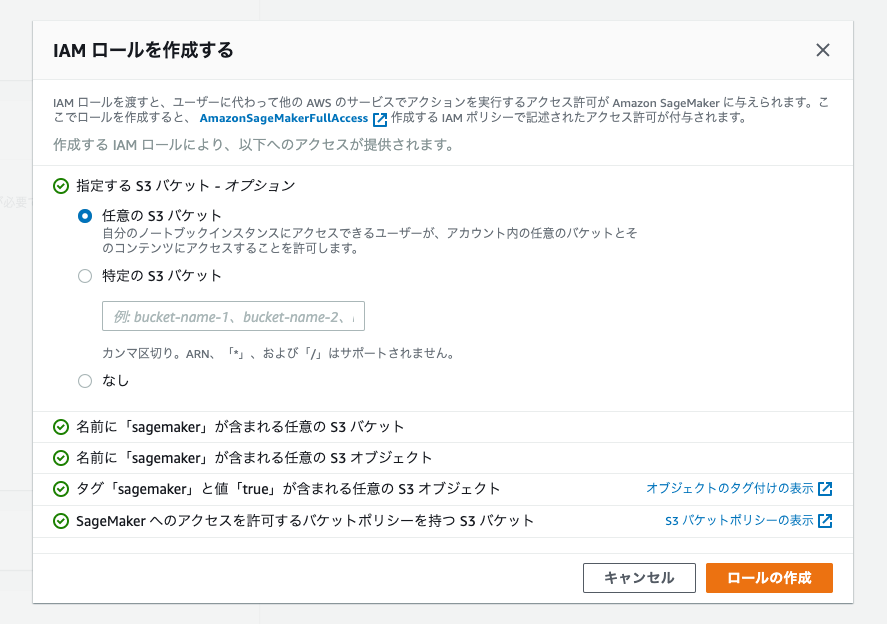Click external icon after S3 バケットポリシーの表示
The height and width of the screenshot is (624, 887).
point(825,520)
